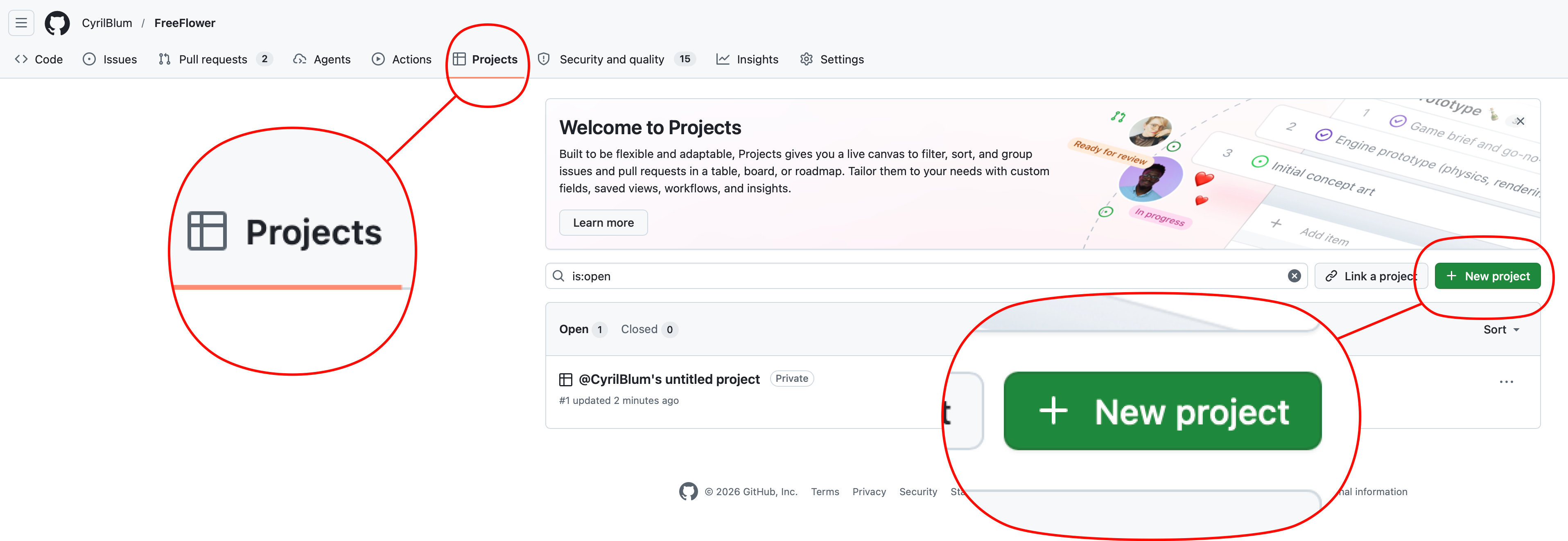Show Open projects list
This screenshot has height=541, width=1568.
(x=583, y=329)
